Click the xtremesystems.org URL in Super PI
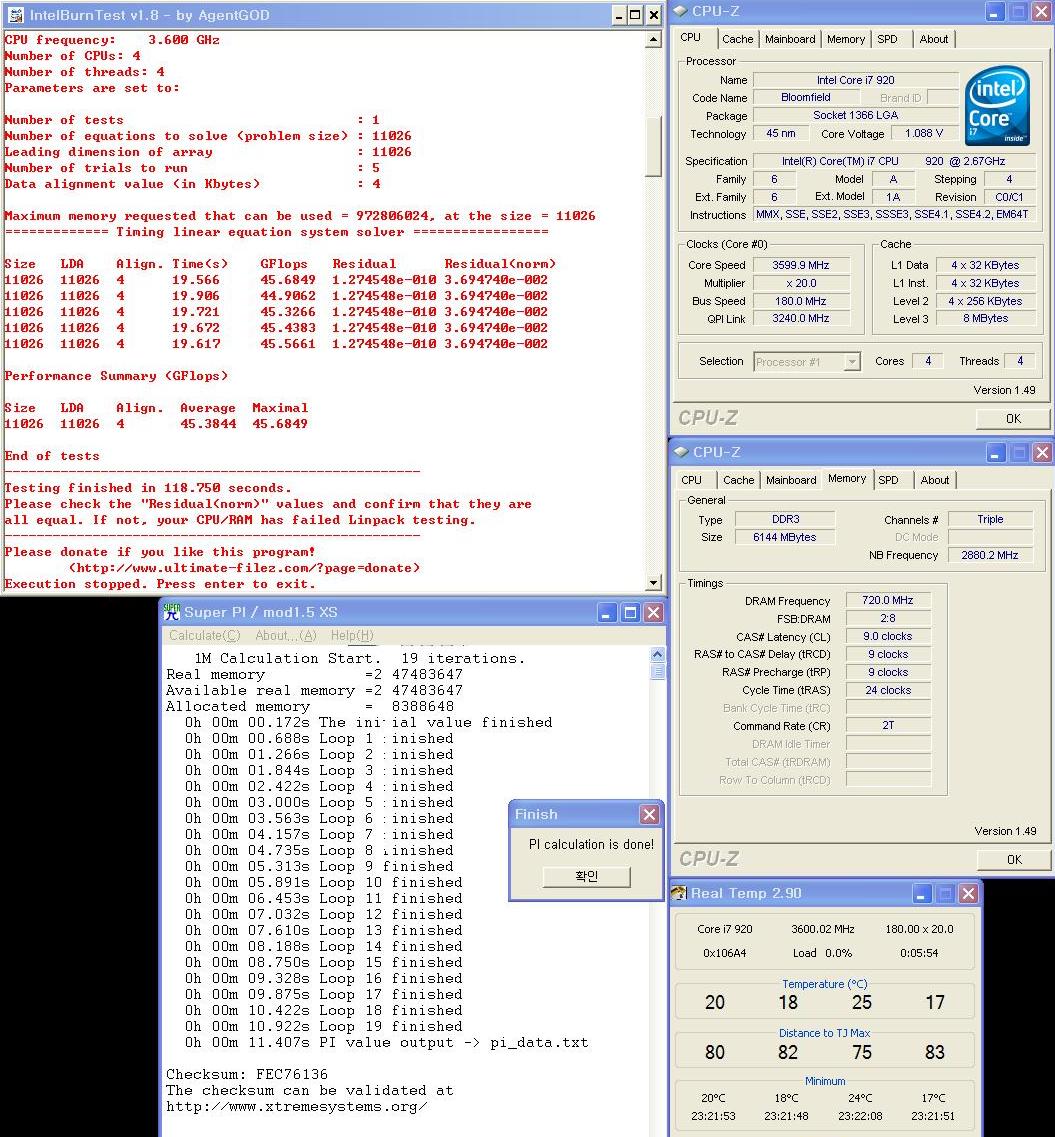The height and width of the screenshot is (1137, 1055). (296, 1107)
